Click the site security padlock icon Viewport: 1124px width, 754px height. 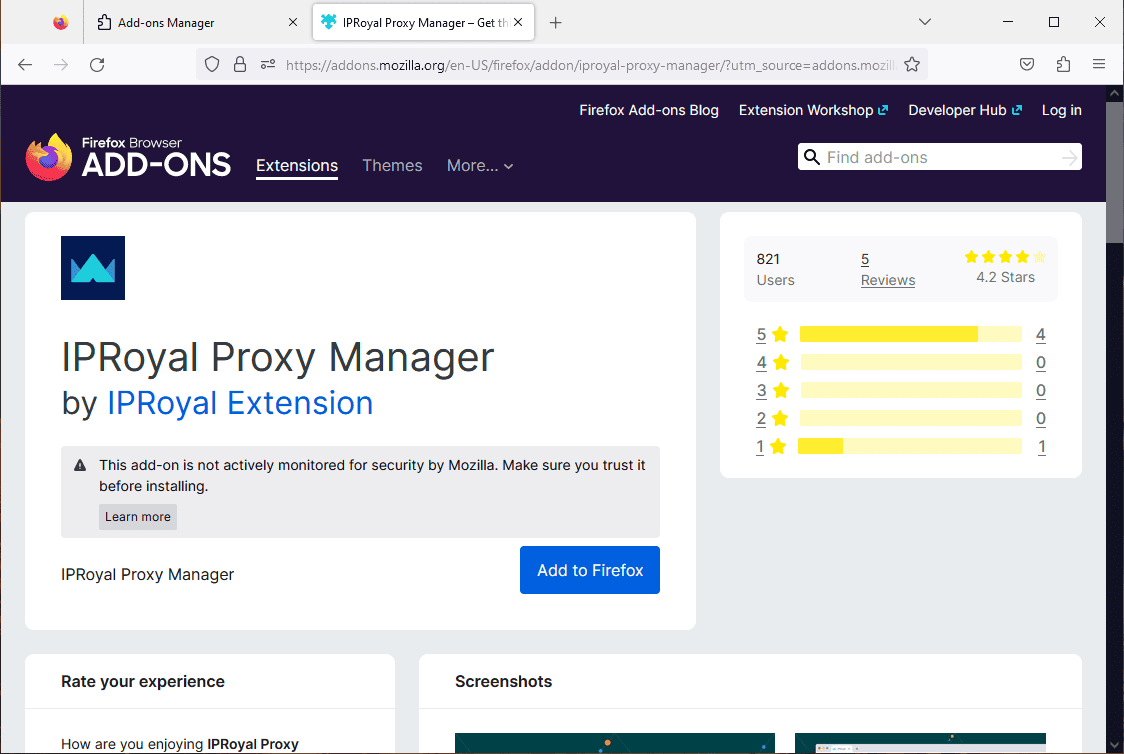[240, 65]
